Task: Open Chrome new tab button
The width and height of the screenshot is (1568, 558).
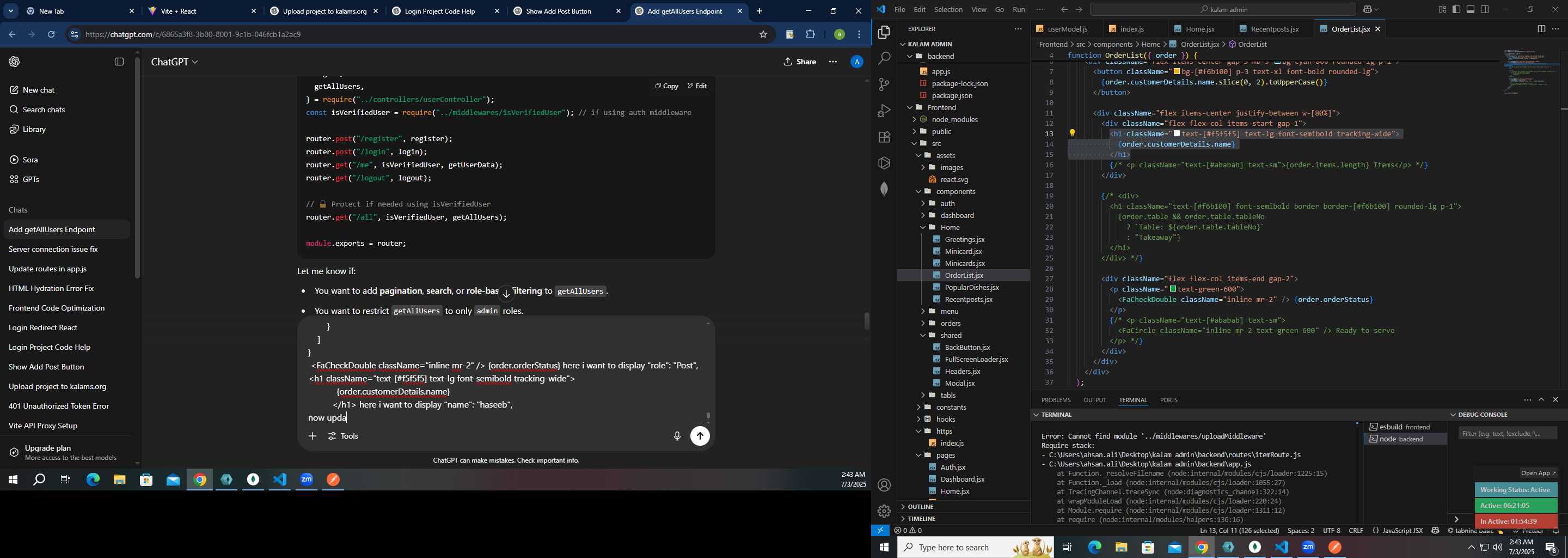Action: click(759, 11)
